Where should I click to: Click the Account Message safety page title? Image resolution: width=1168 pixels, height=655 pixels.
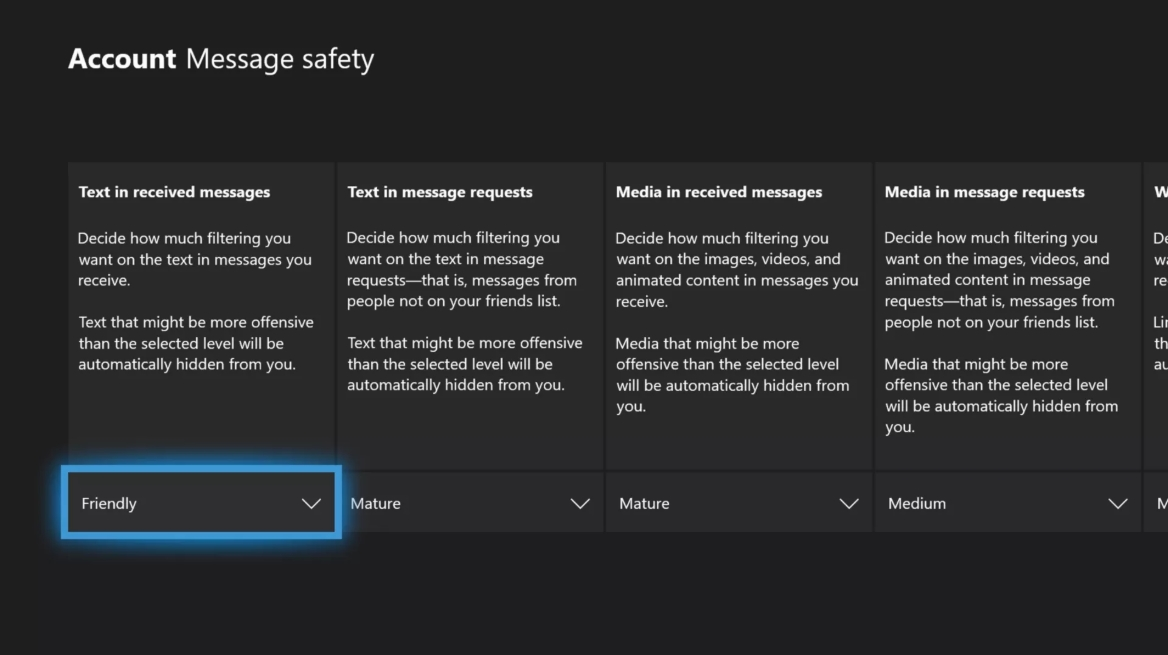click(220, 58)
